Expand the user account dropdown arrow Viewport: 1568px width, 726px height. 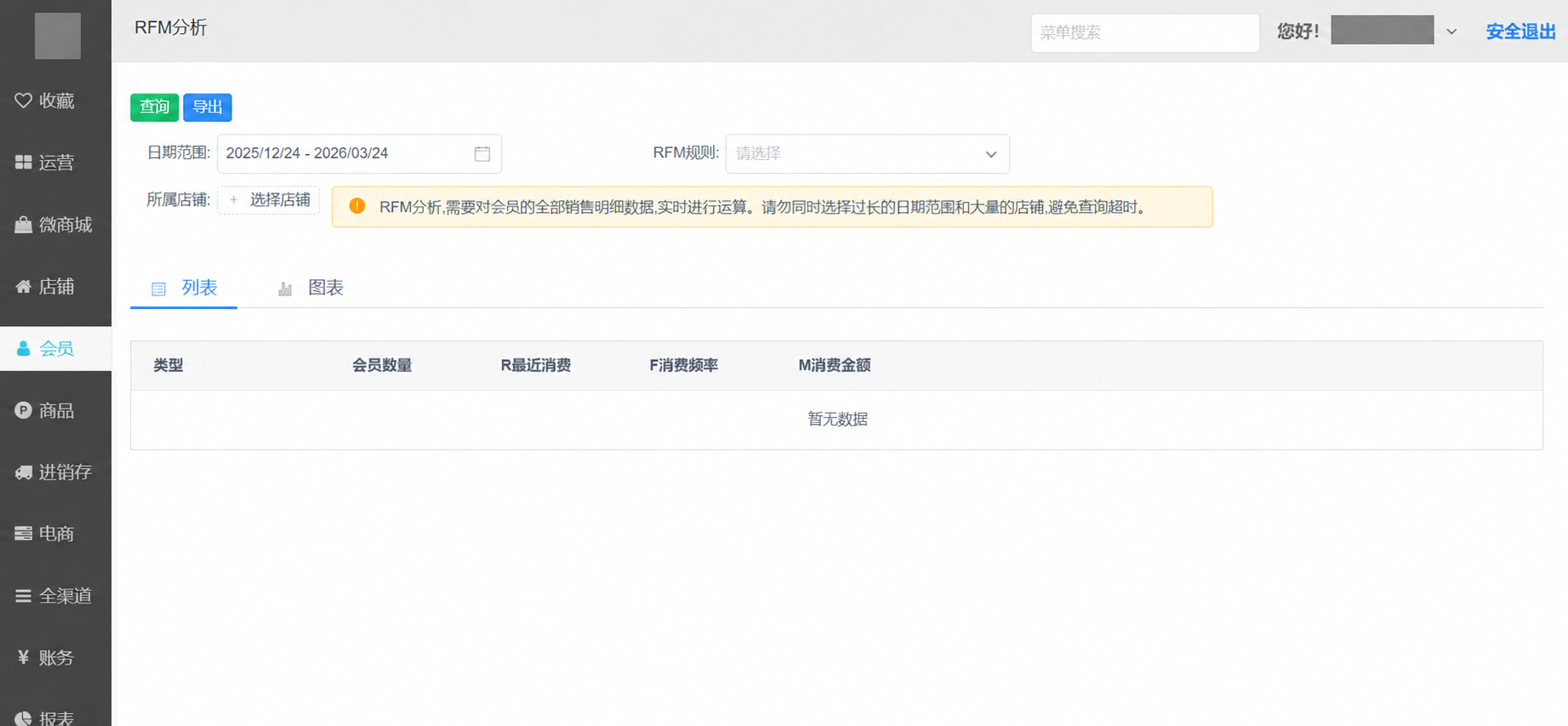pos(1451,31)
